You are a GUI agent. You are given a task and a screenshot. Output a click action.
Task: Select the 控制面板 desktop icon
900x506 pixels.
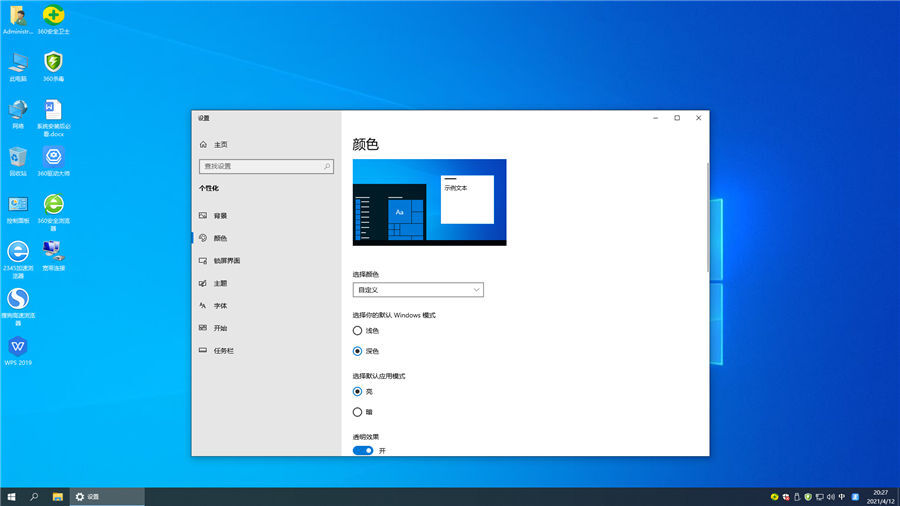[x=18, y=209]
